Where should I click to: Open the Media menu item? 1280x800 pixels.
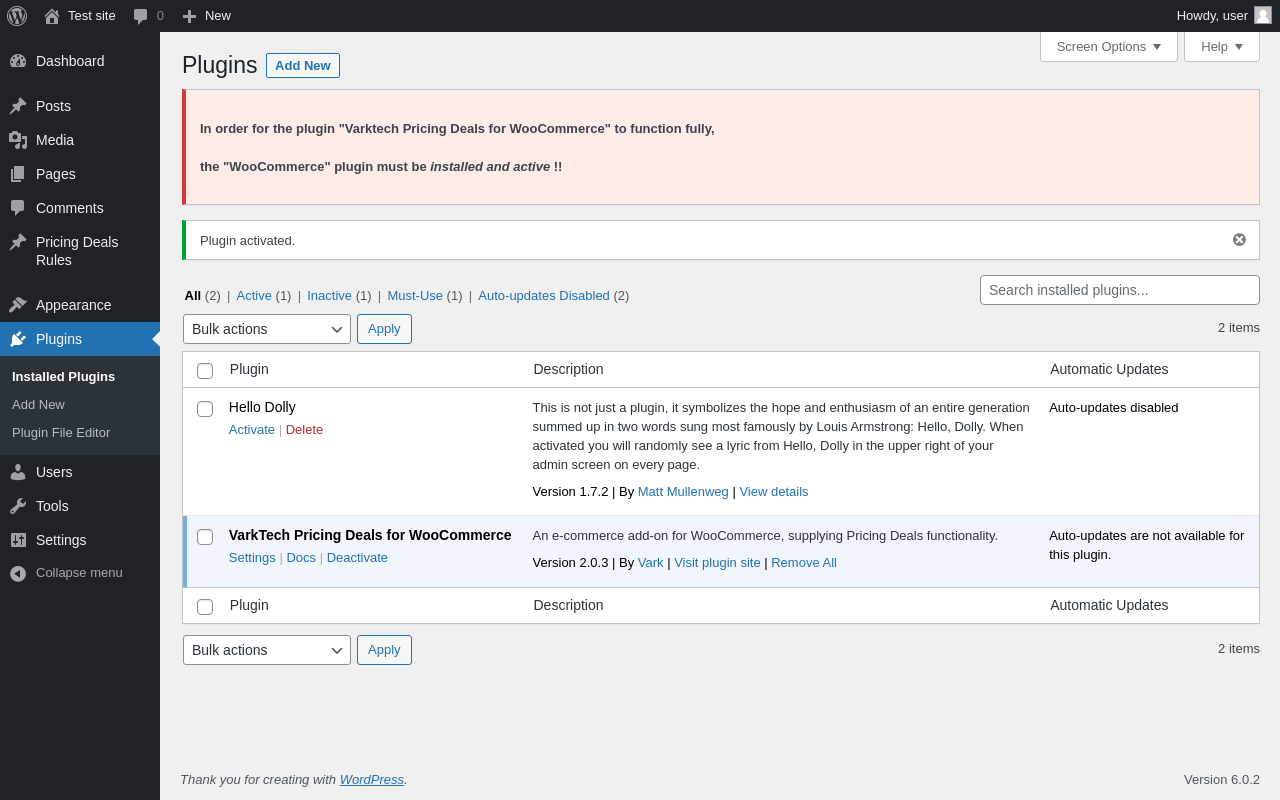80,140
